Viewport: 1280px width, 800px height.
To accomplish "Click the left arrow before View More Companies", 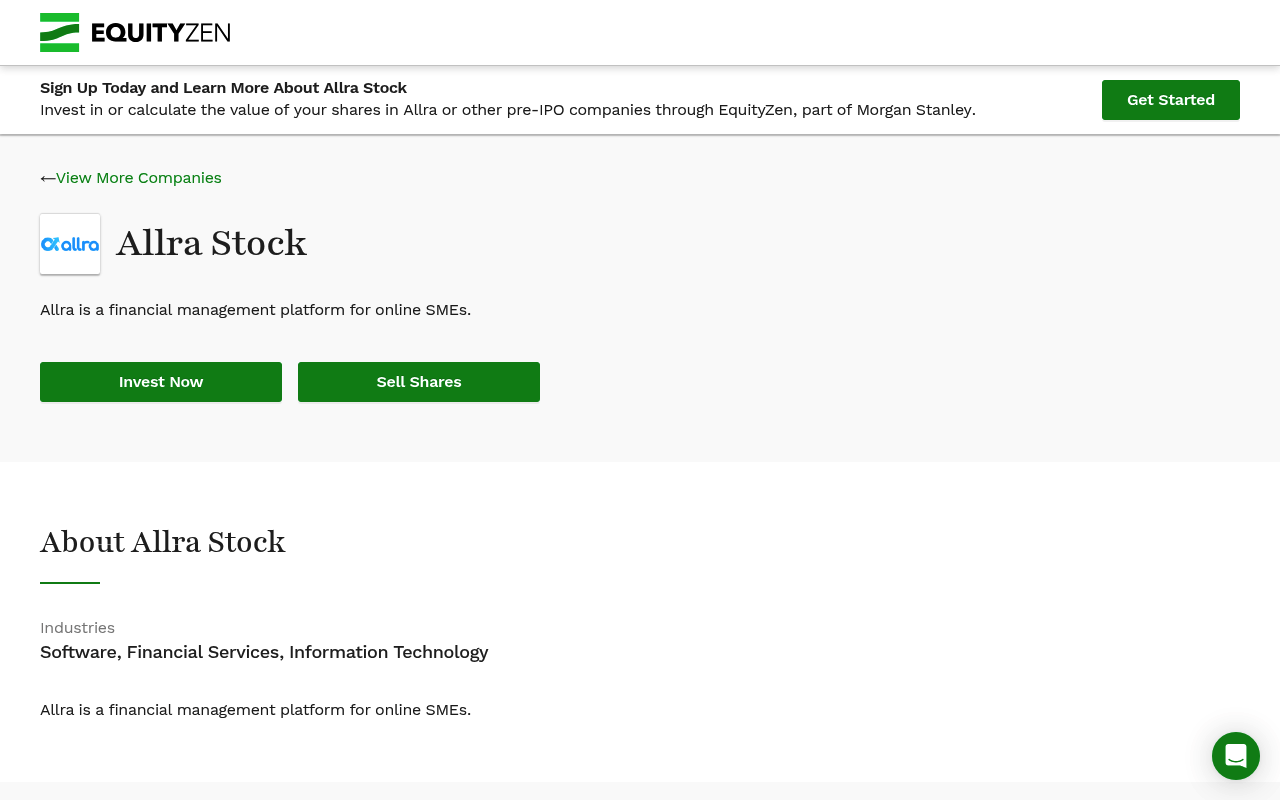I will click(47, 178).
